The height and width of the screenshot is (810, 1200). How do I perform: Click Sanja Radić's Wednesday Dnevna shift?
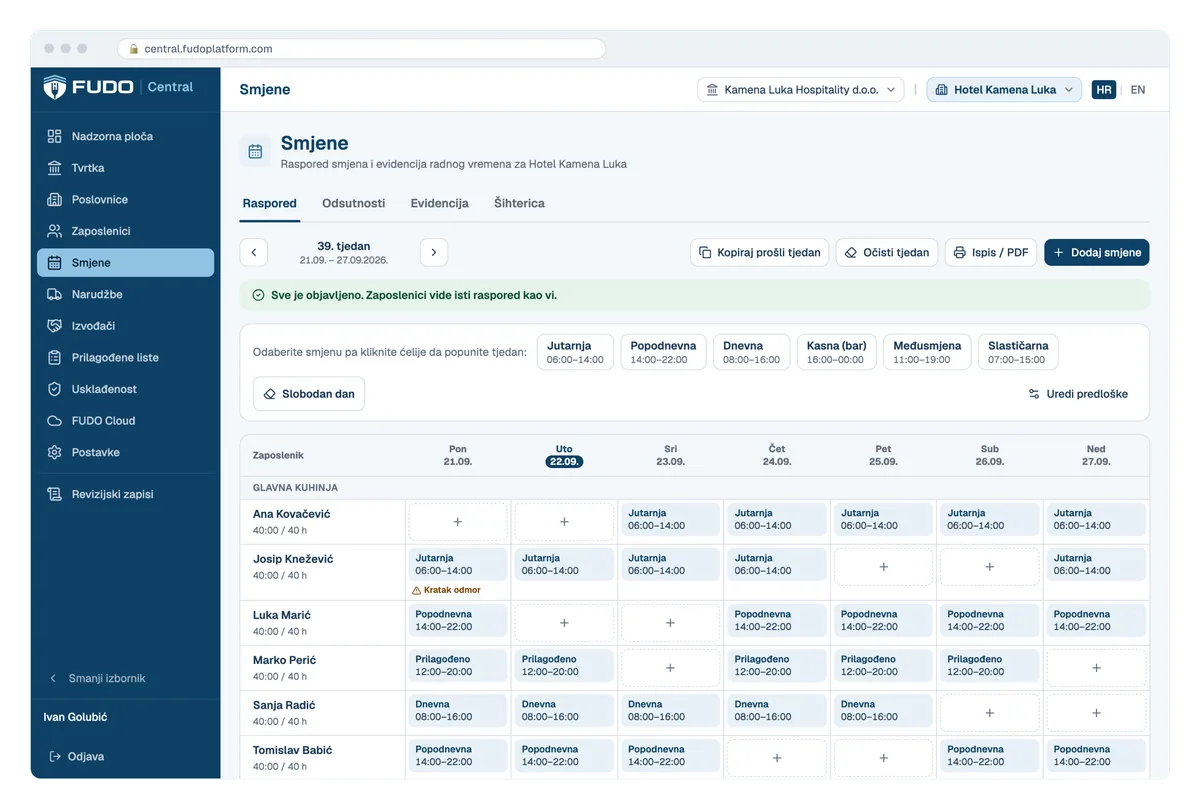pyautogui.click(x=670, y=710)
